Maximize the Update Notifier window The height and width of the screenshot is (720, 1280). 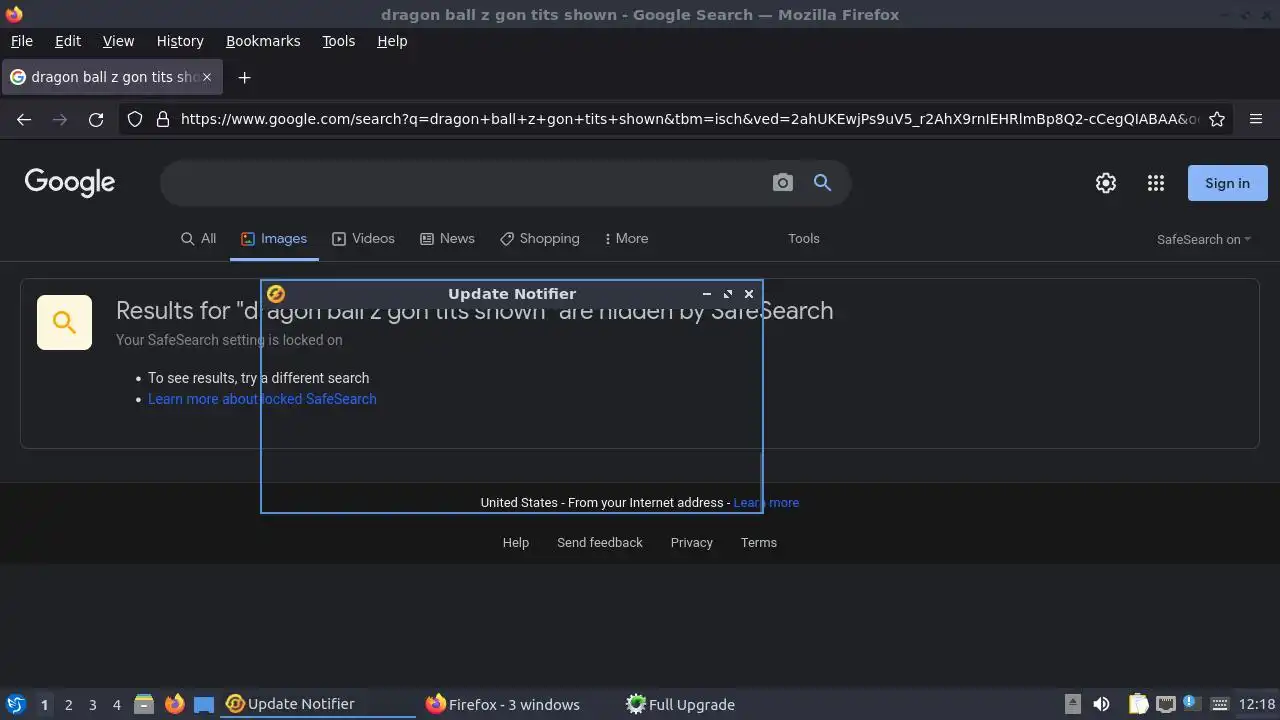click(727, 294)
